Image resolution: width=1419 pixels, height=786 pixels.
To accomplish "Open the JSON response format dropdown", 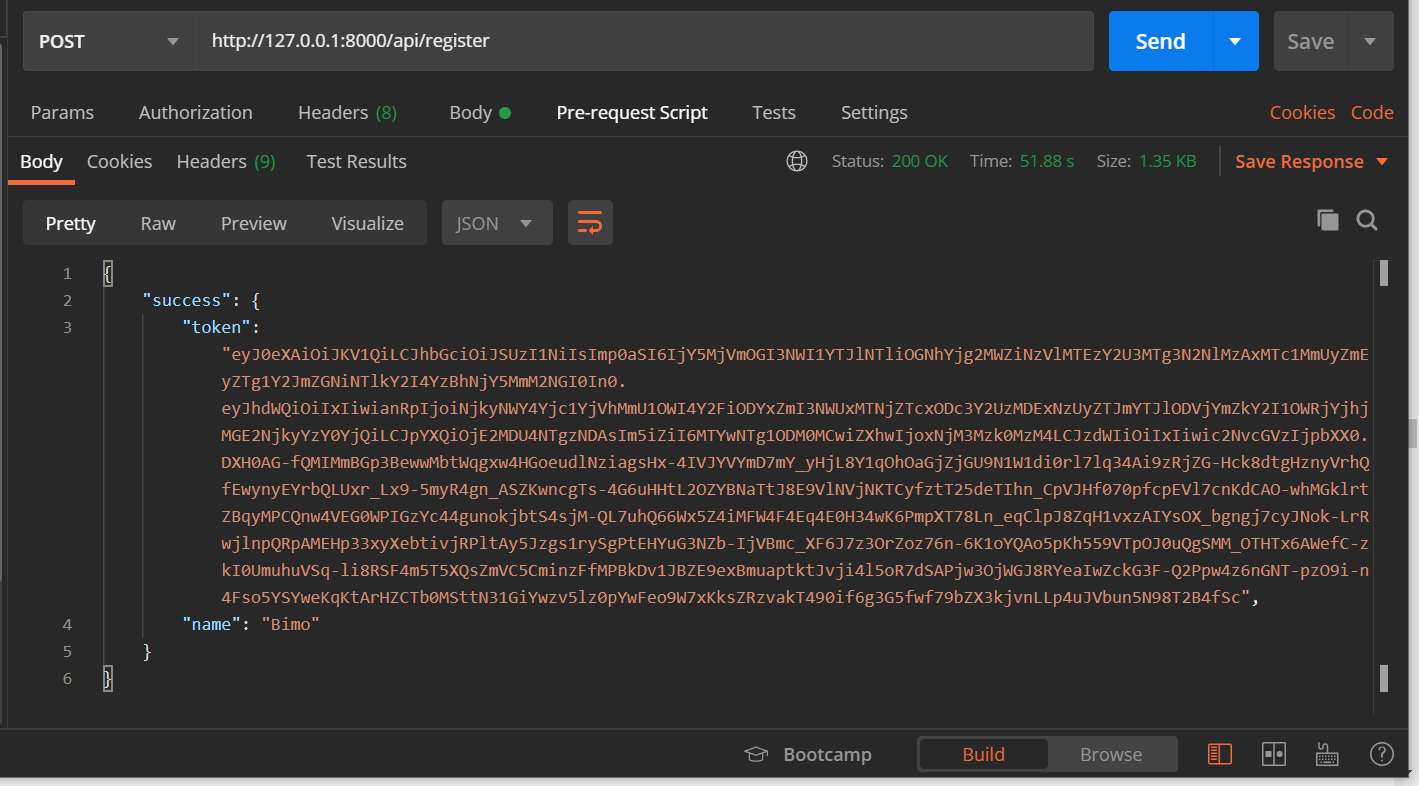I will pos(496,222).
